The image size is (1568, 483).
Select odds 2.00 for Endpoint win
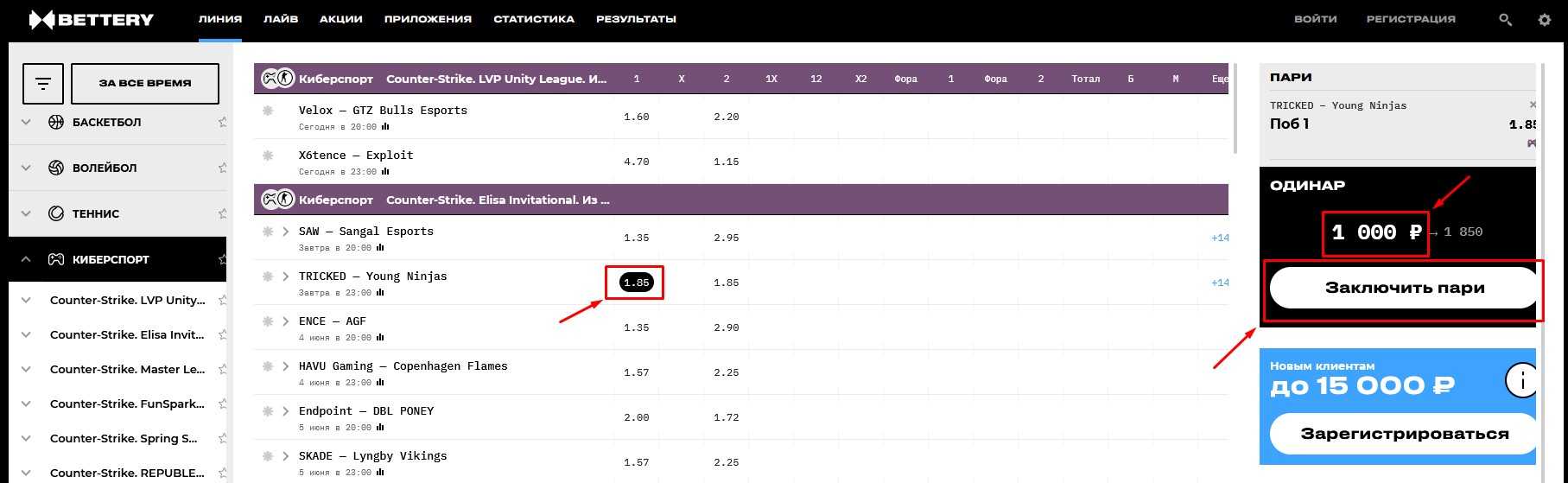[636, 417]
